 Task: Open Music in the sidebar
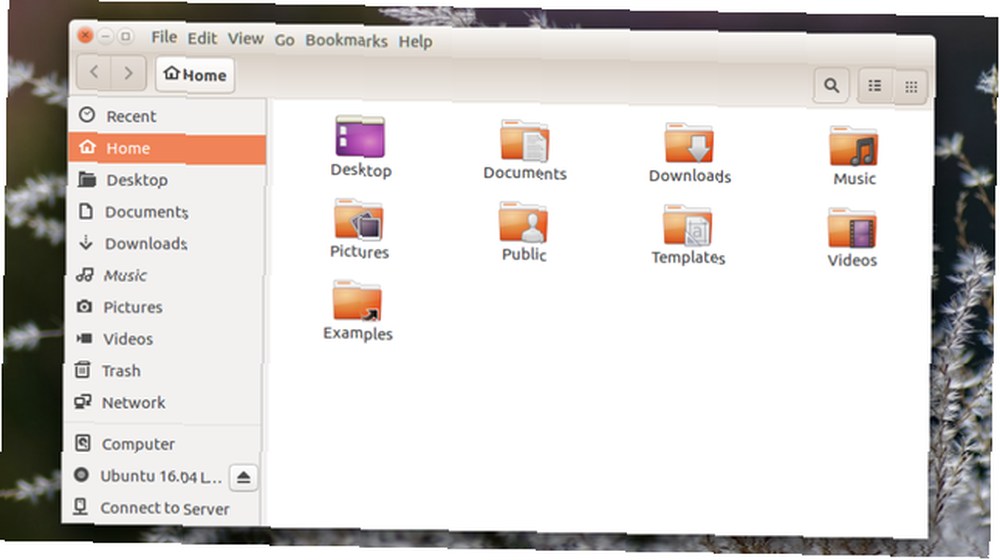click(165, 276)
